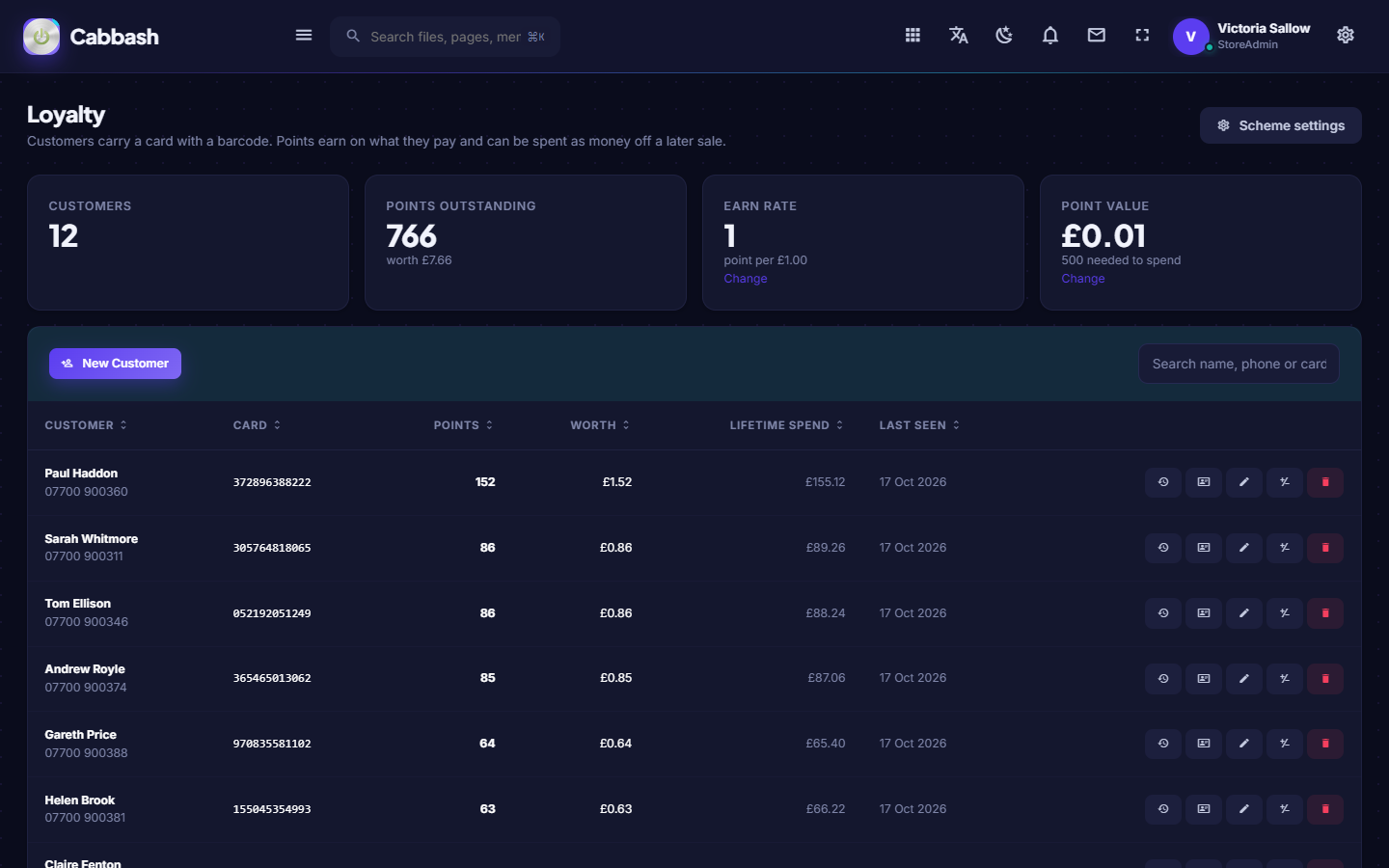Viewport: 1389px width, 868px height.
Task: Open the language translation menu
Action: pos(959,36)
